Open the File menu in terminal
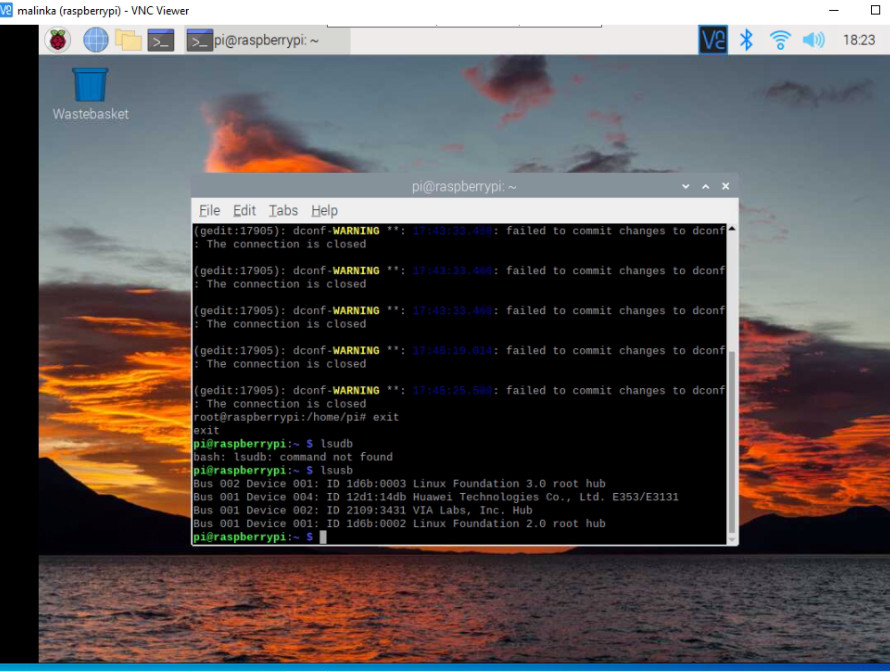Screen dimensions: 890x672 209,211
